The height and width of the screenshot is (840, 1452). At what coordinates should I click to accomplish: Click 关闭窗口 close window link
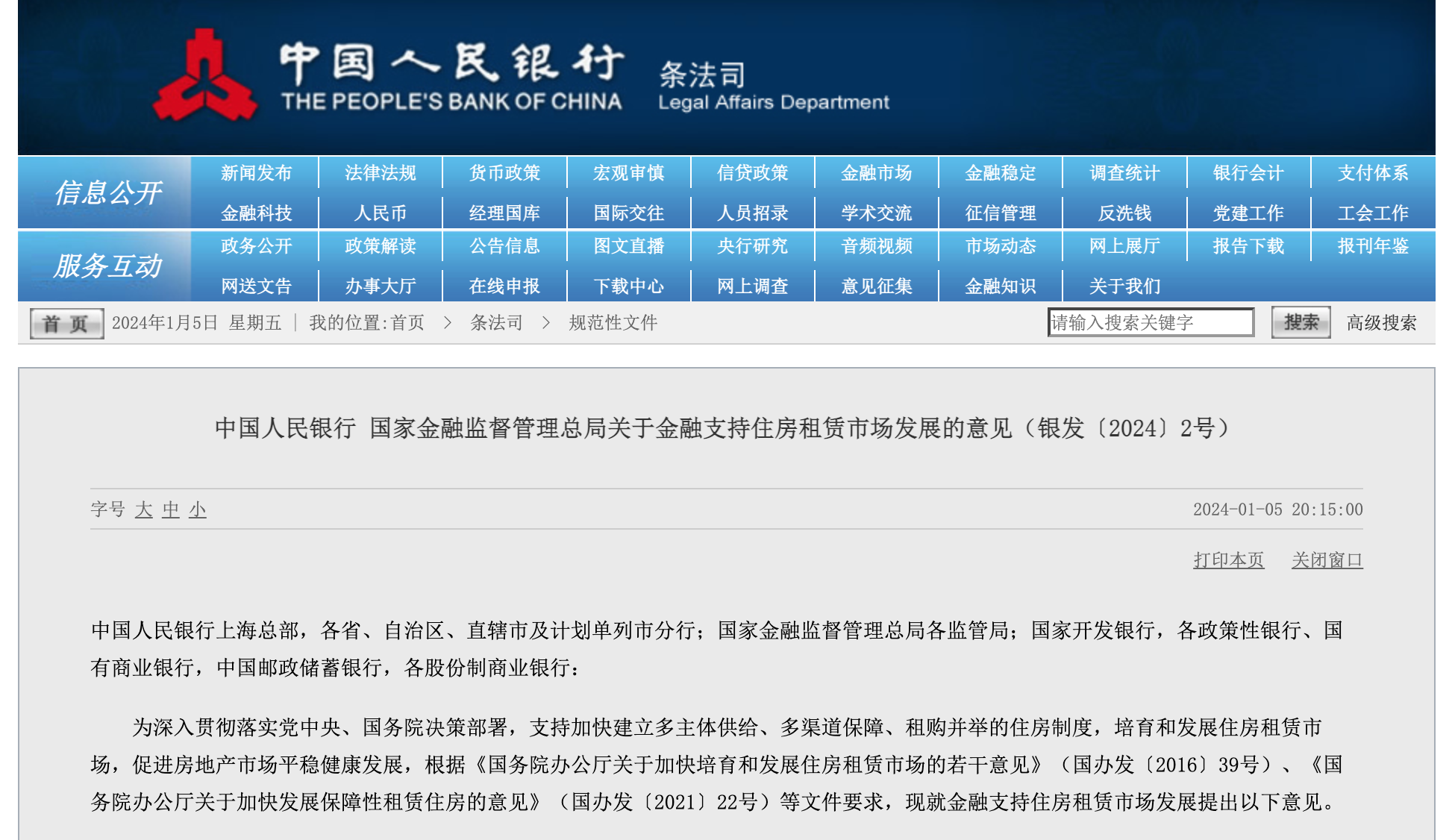coord(1327,560)
